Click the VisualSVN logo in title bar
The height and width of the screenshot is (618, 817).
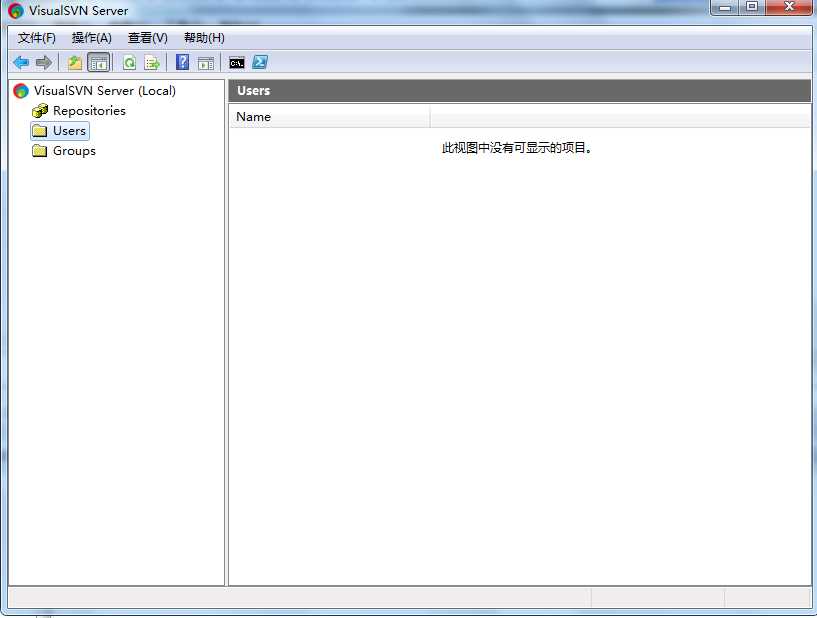[x=16, y=10]
